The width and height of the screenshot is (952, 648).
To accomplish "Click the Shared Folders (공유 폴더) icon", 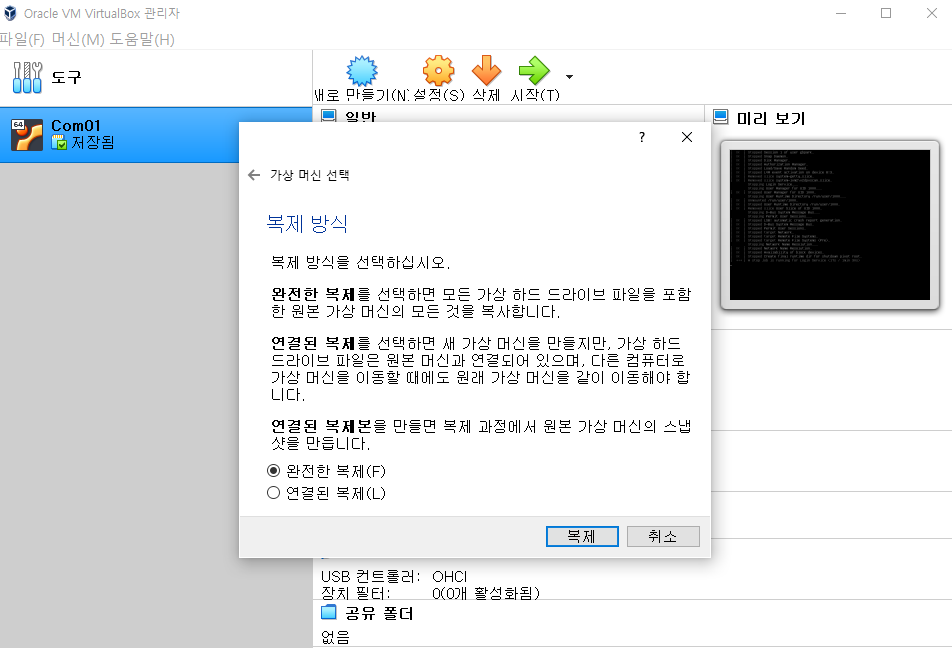I will click(x=328, y=612).
